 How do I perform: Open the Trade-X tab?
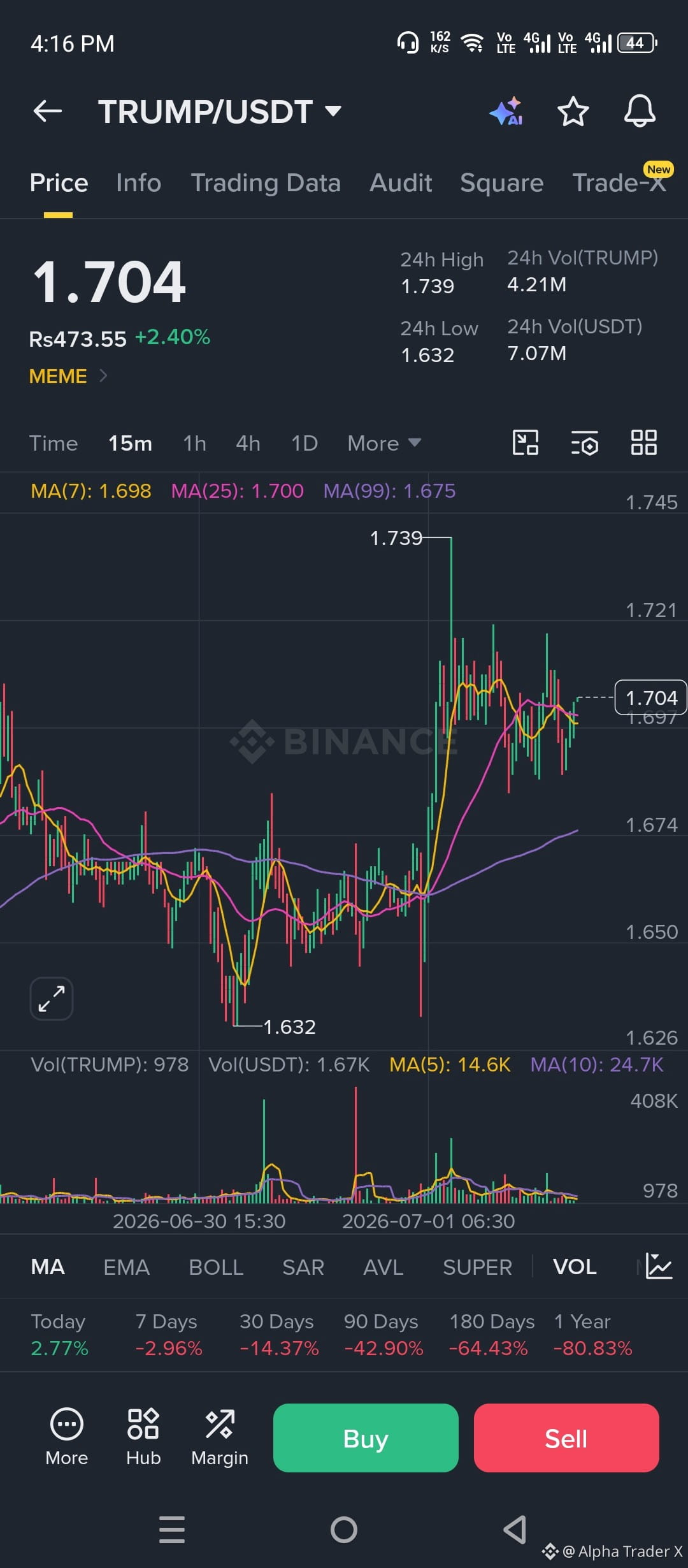pos(619,183)
